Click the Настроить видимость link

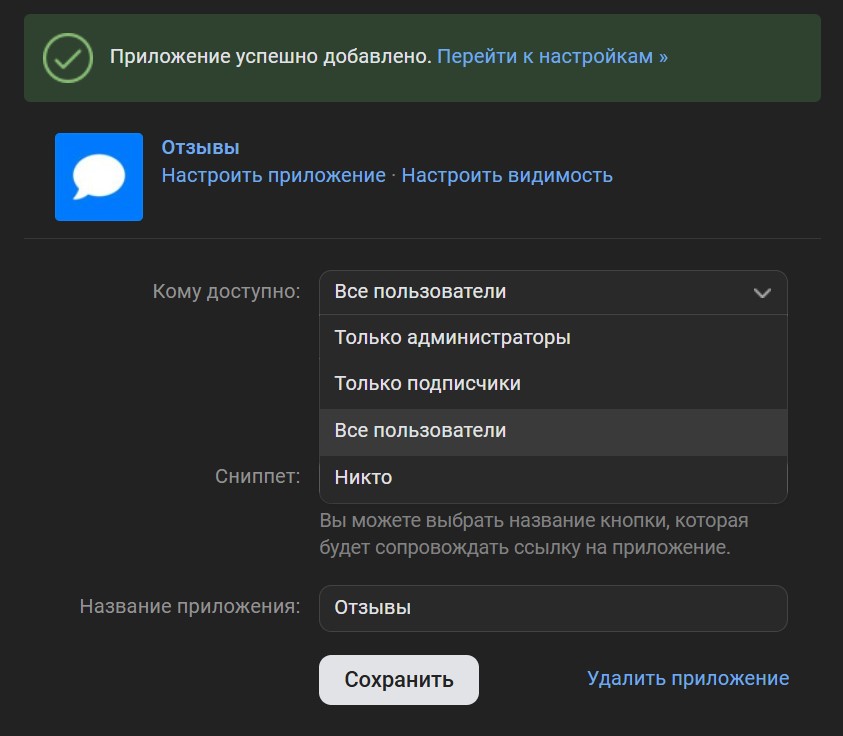[507, 175]
